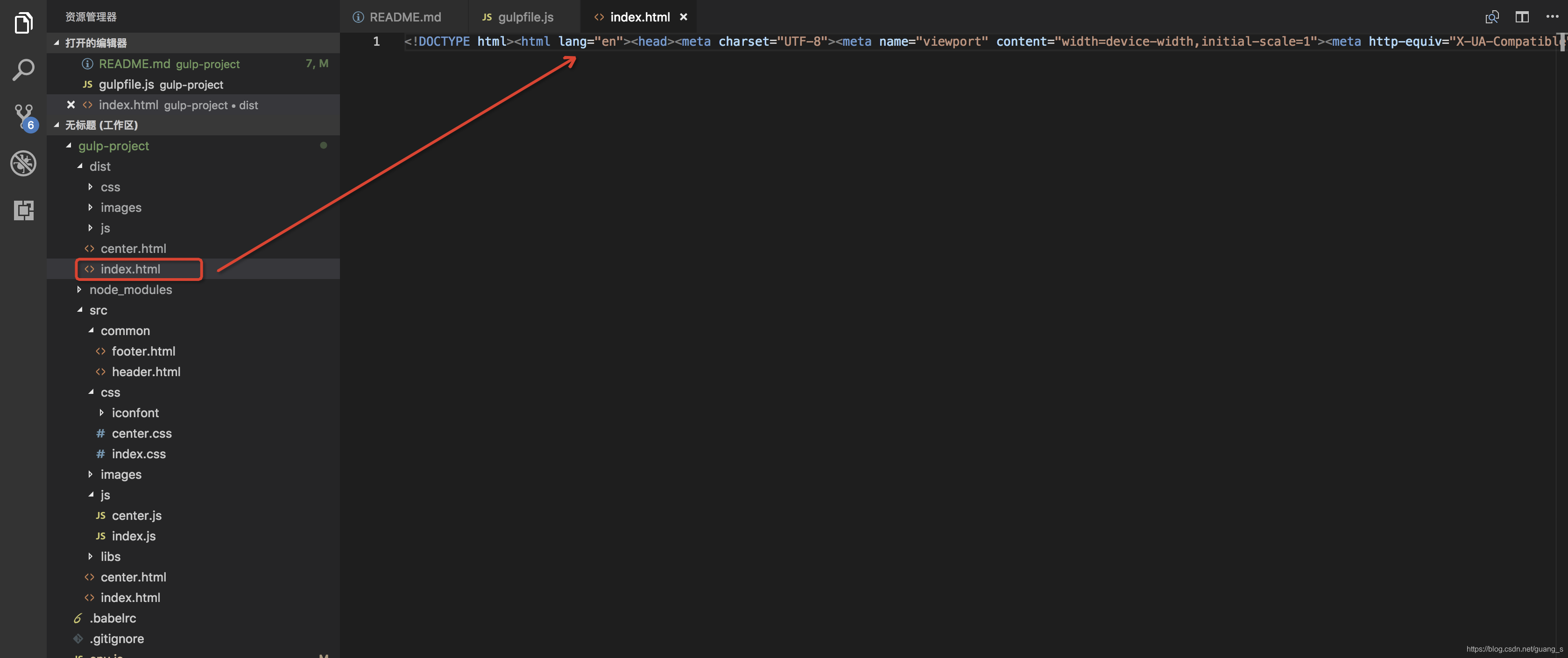Open header.html in common folder

tap(193, 371)
